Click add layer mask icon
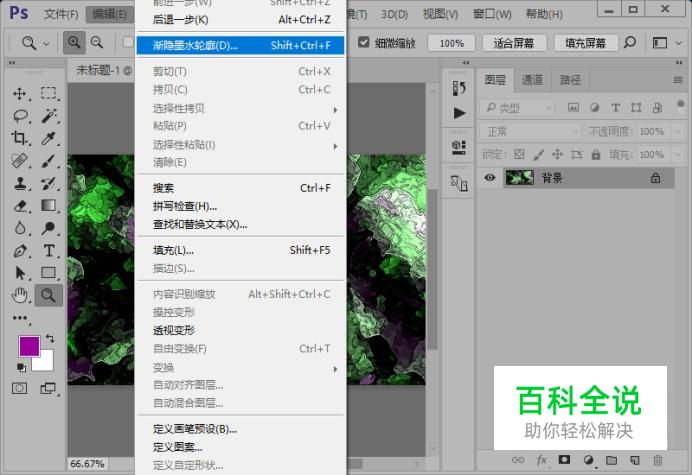The height and width of the screenshot is (475, 692). pyautogui.click(x=564, y=460)
